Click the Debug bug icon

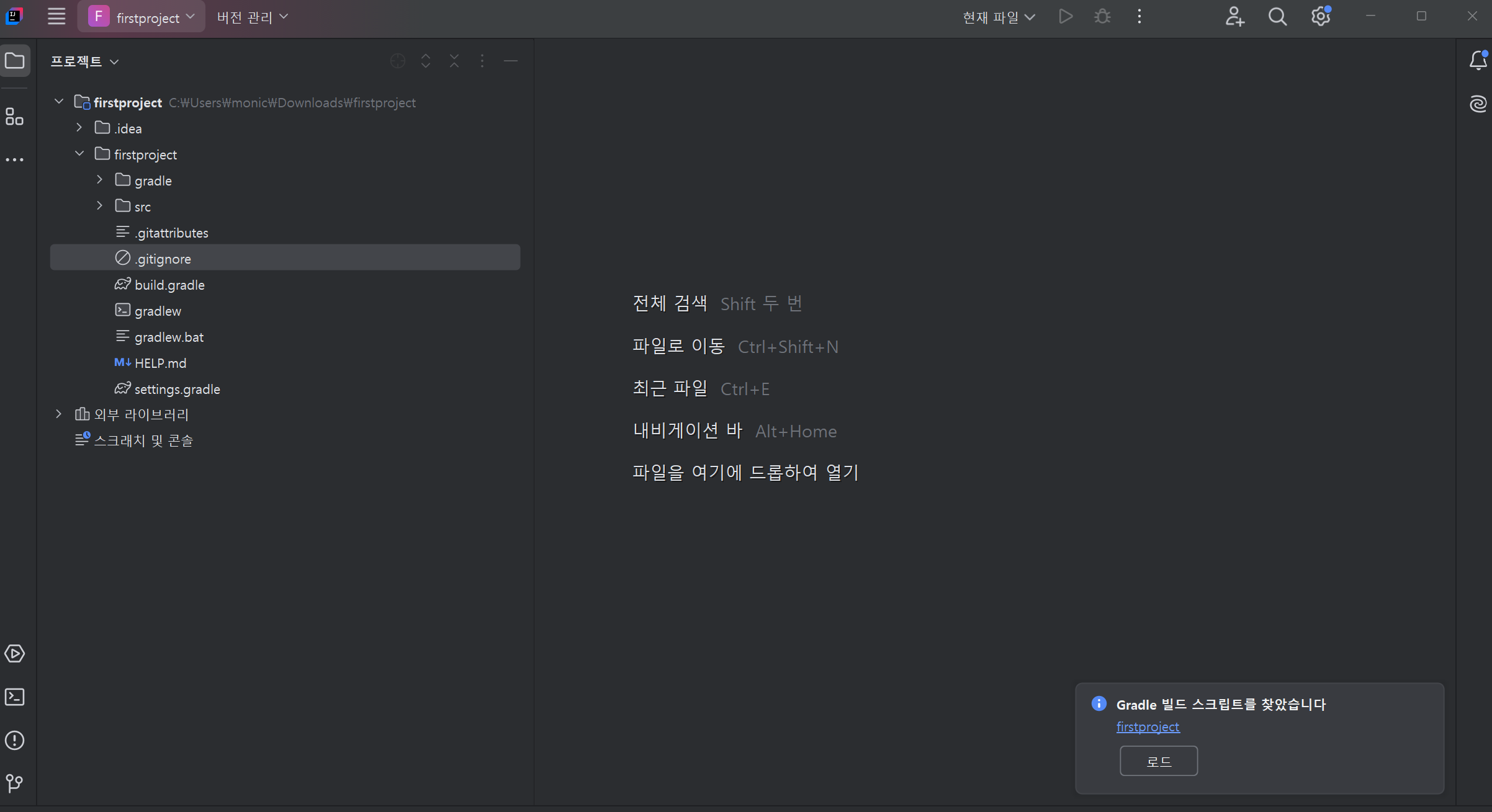point(1102,17)
